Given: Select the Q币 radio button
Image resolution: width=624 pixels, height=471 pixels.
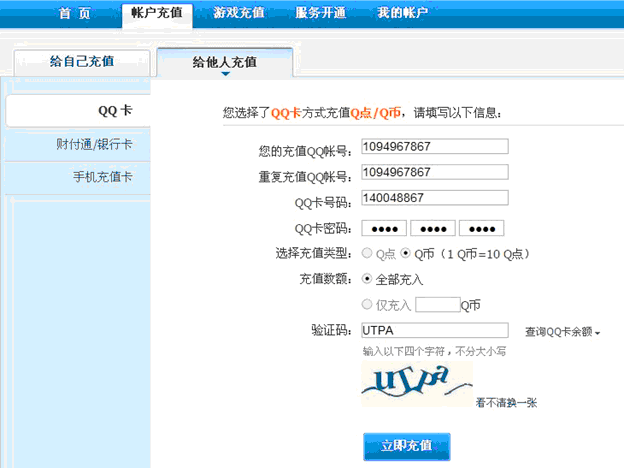Looking at the screenshot, I should tap(406, 253).
